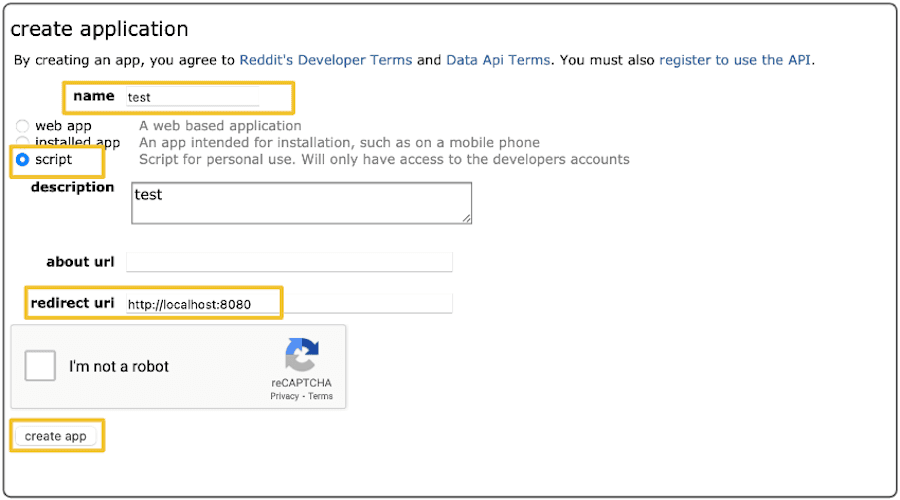Select the 'web app' radio button

22,127
